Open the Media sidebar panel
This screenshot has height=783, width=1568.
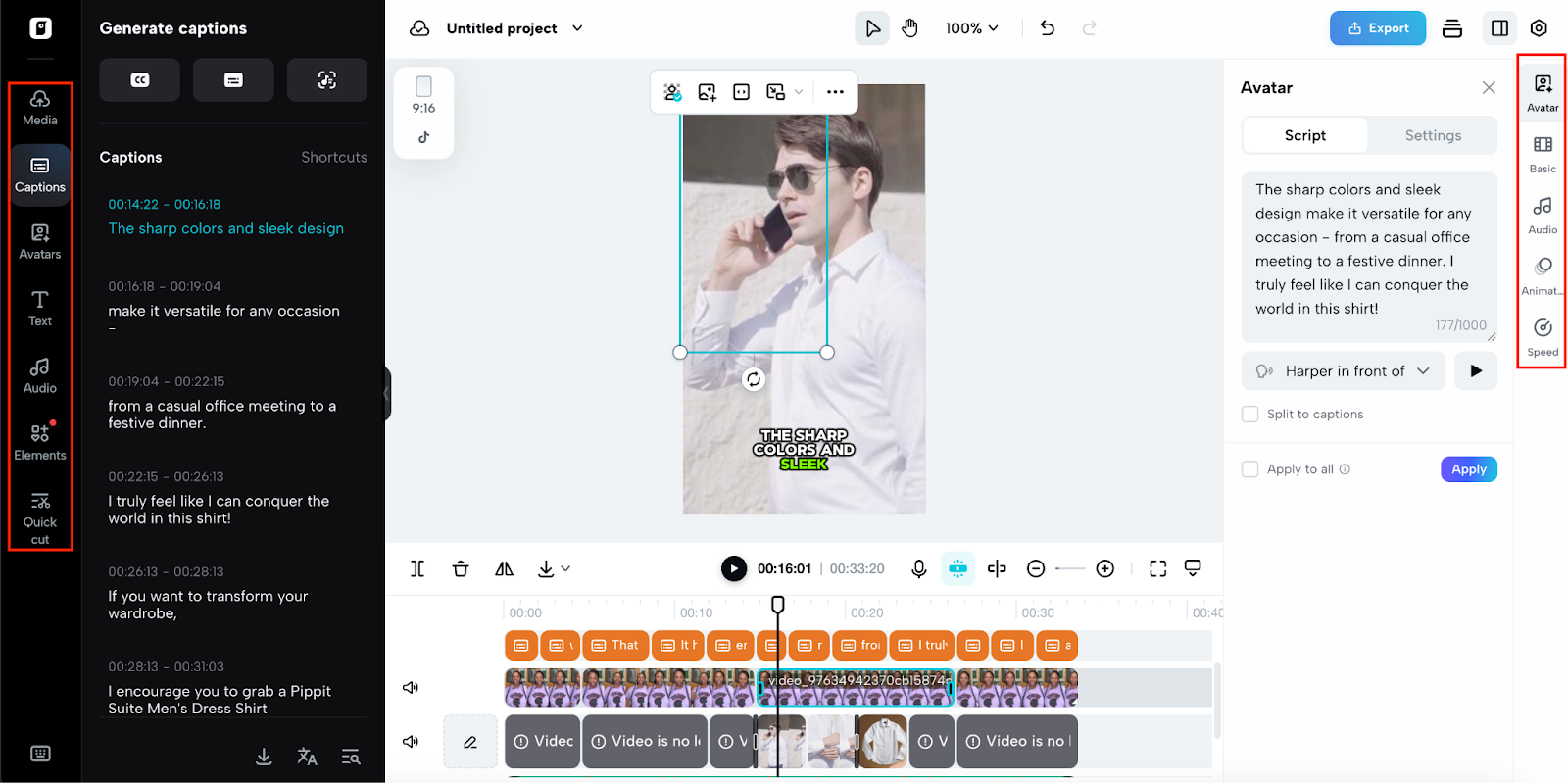pos(40,108)
